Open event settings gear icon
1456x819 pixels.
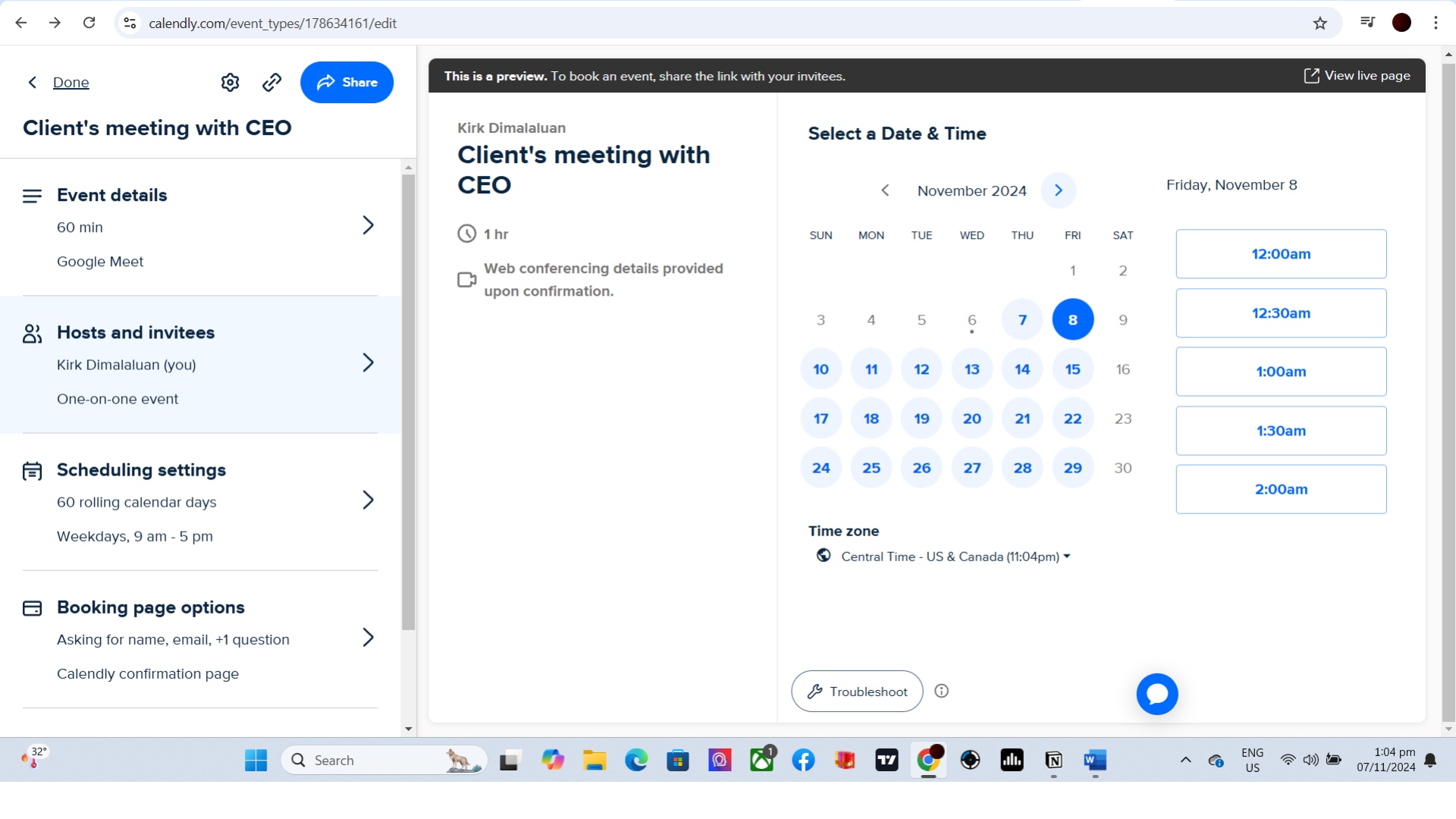[230, 83]
